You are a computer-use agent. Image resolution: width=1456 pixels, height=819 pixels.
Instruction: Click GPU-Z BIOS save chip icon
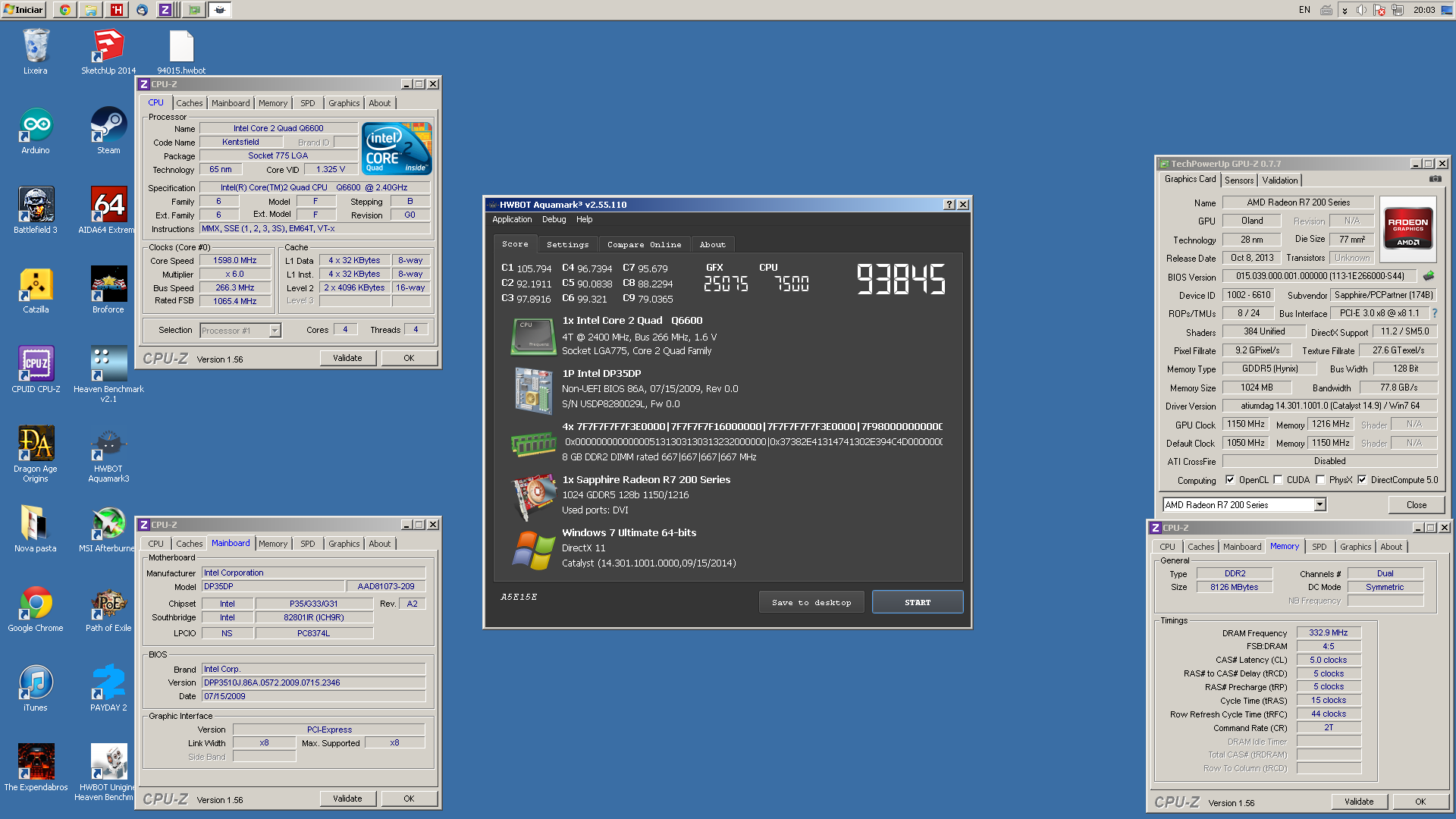[1429, 276]
